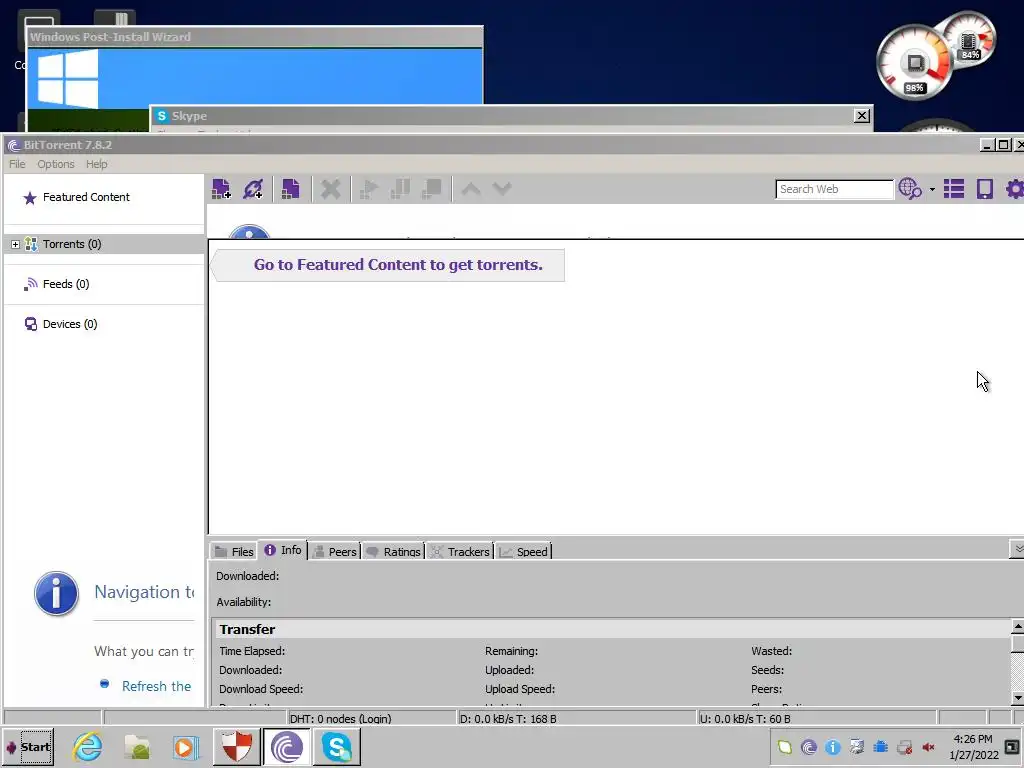The width and height of the screenshot is (1024, 768).
Task: Switch to the Speed tab
Action: point(523,552)
